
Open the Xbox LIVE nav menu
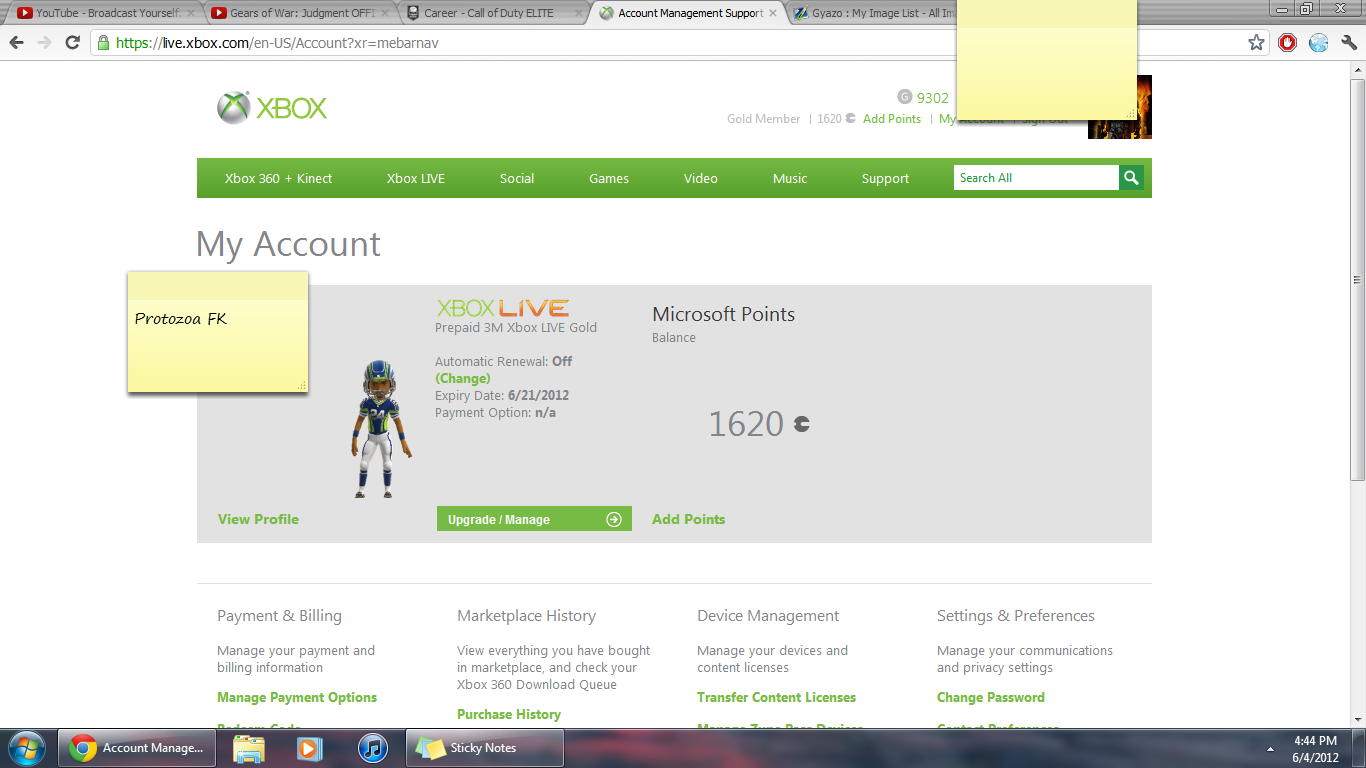[x=416, y=178]
